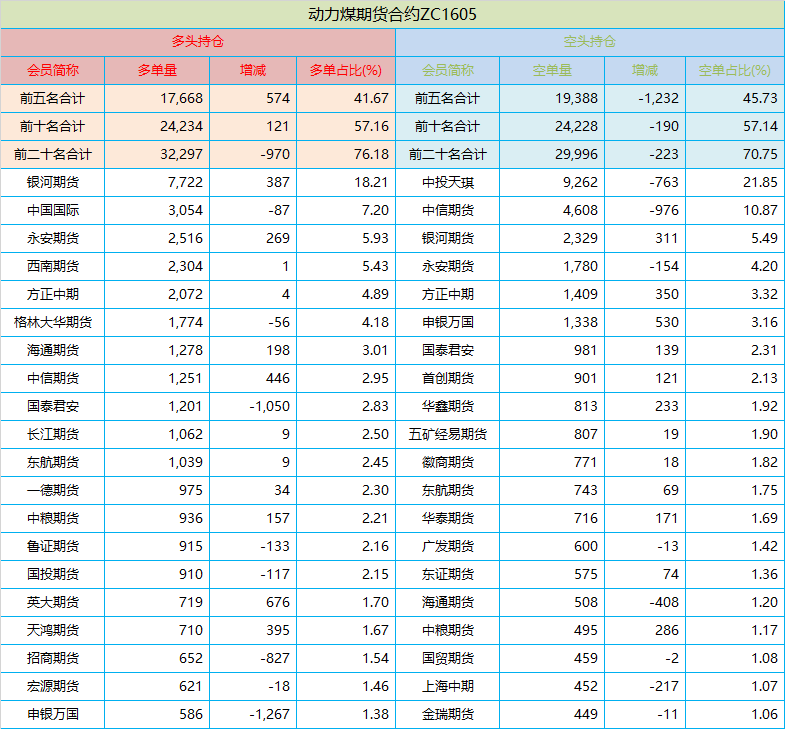Select 上海中期 member name
This screenshot has width=785, height=729.
click(448, 687)
